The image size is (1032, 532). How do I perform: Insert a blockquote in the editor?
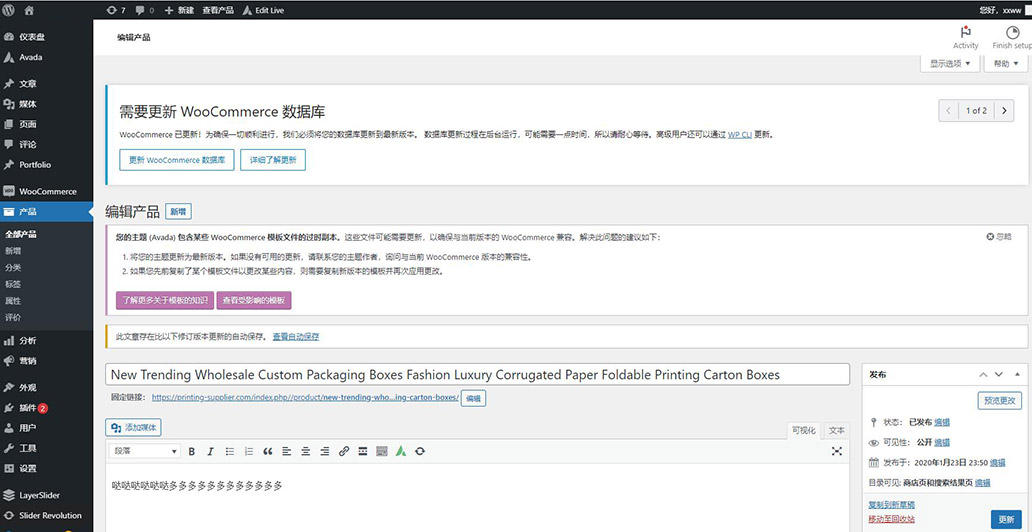(267, 452)
